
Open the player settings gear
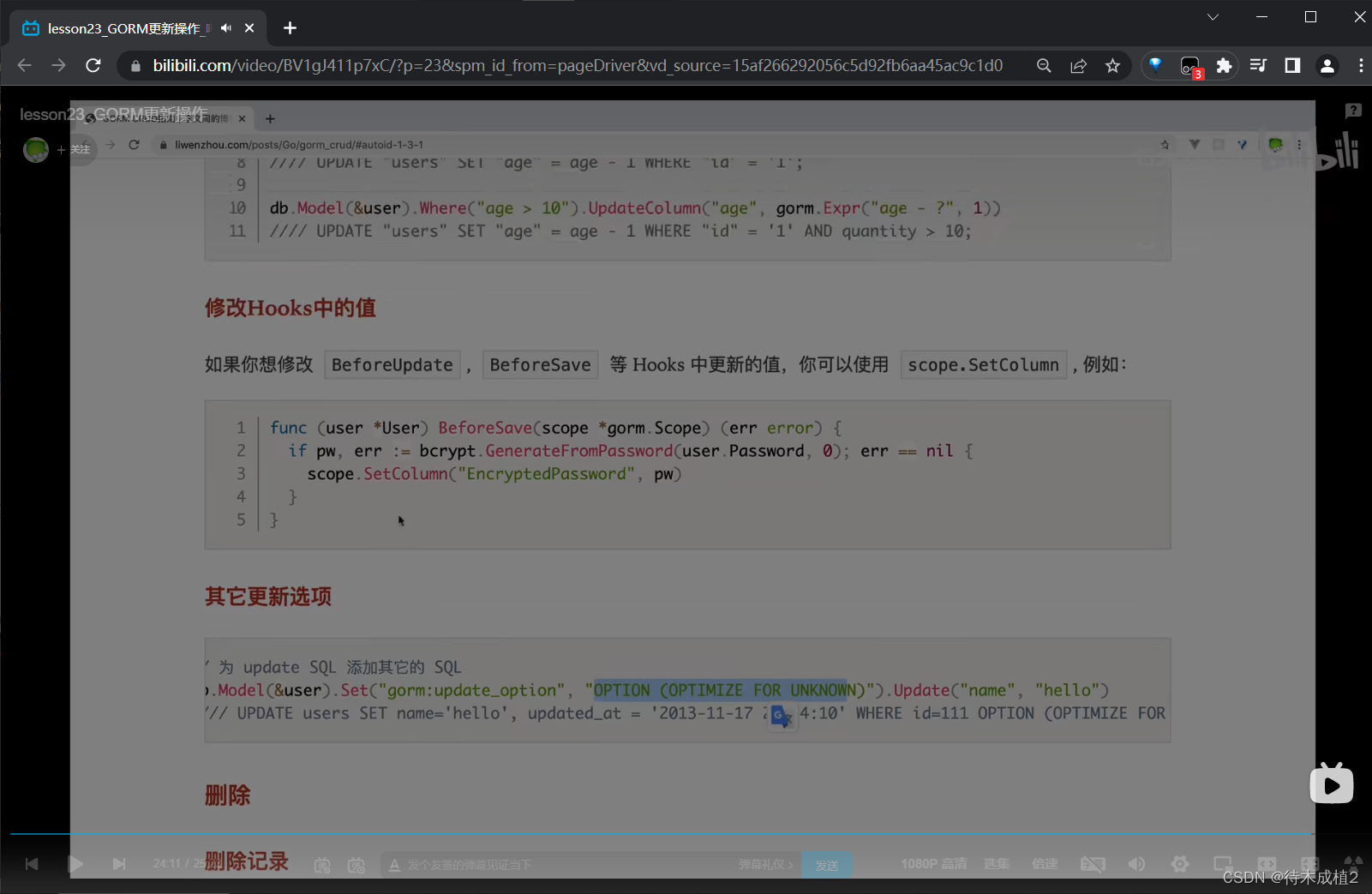[1180, 864]
